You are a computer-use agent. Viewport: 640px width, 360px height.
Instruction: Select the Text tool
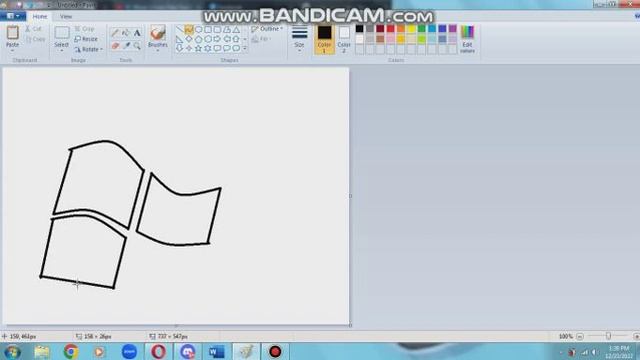coord(137,33)
